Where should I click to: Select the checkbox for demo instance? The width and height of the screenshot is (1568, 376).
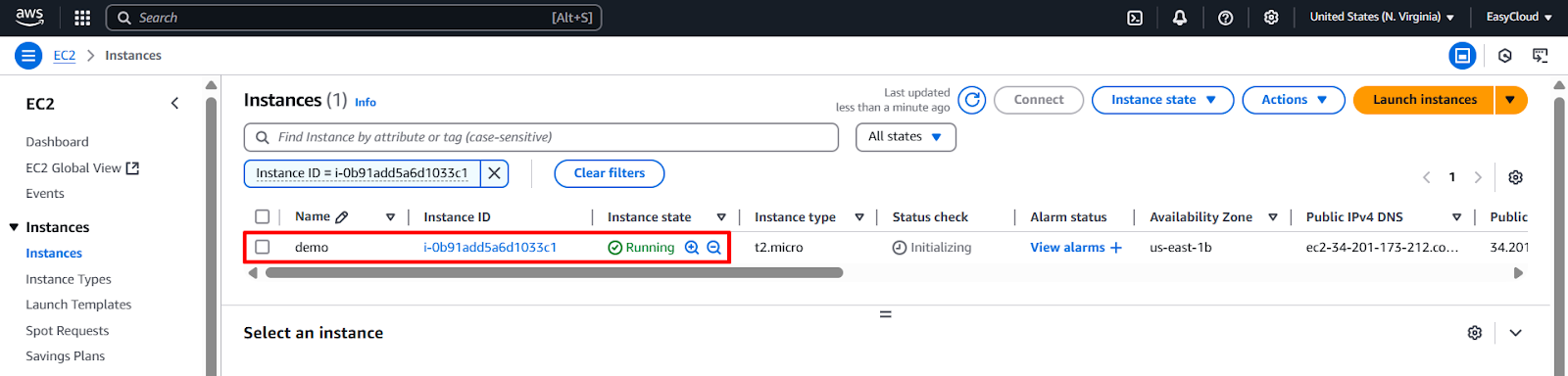coord(263,247)
